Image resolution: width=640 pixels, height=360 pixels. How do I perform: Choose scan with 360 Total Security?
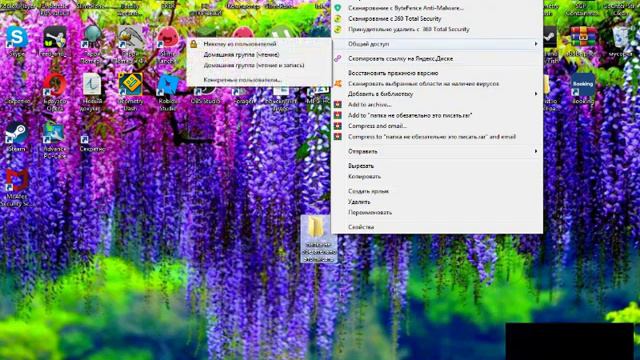point(437,18)
